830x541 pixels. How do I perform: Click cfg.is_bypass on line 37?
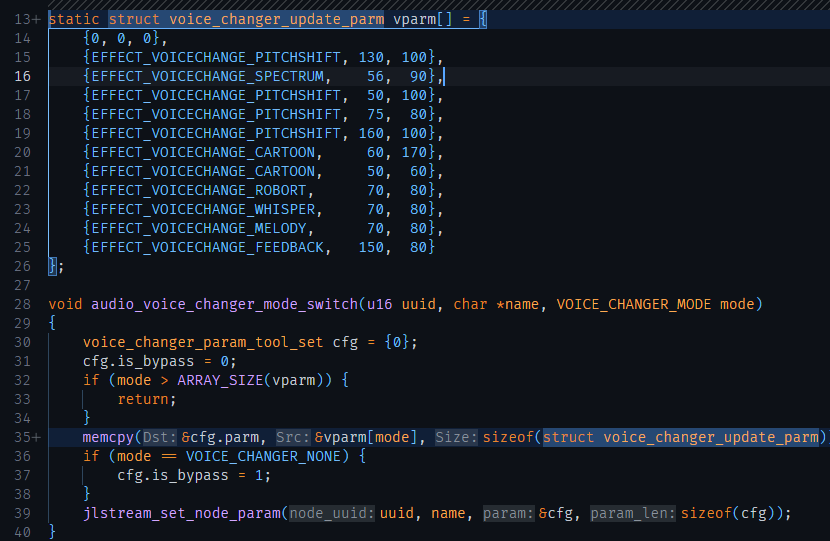coord(173,475)
